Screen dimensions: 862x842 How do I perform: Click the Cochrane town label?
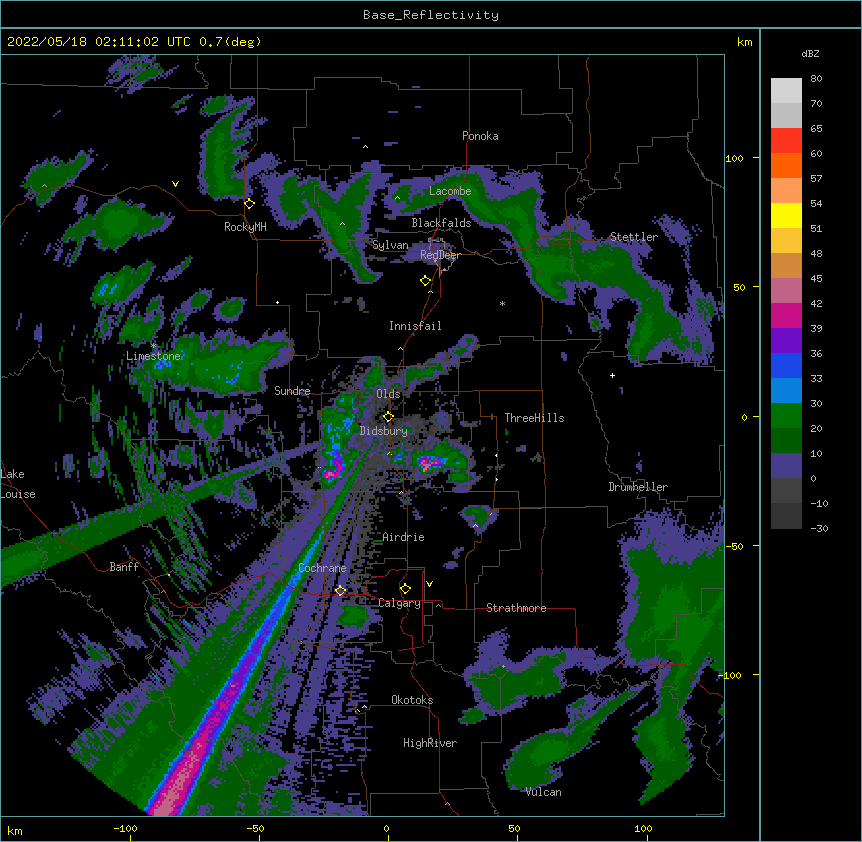(x=322, y=568)
